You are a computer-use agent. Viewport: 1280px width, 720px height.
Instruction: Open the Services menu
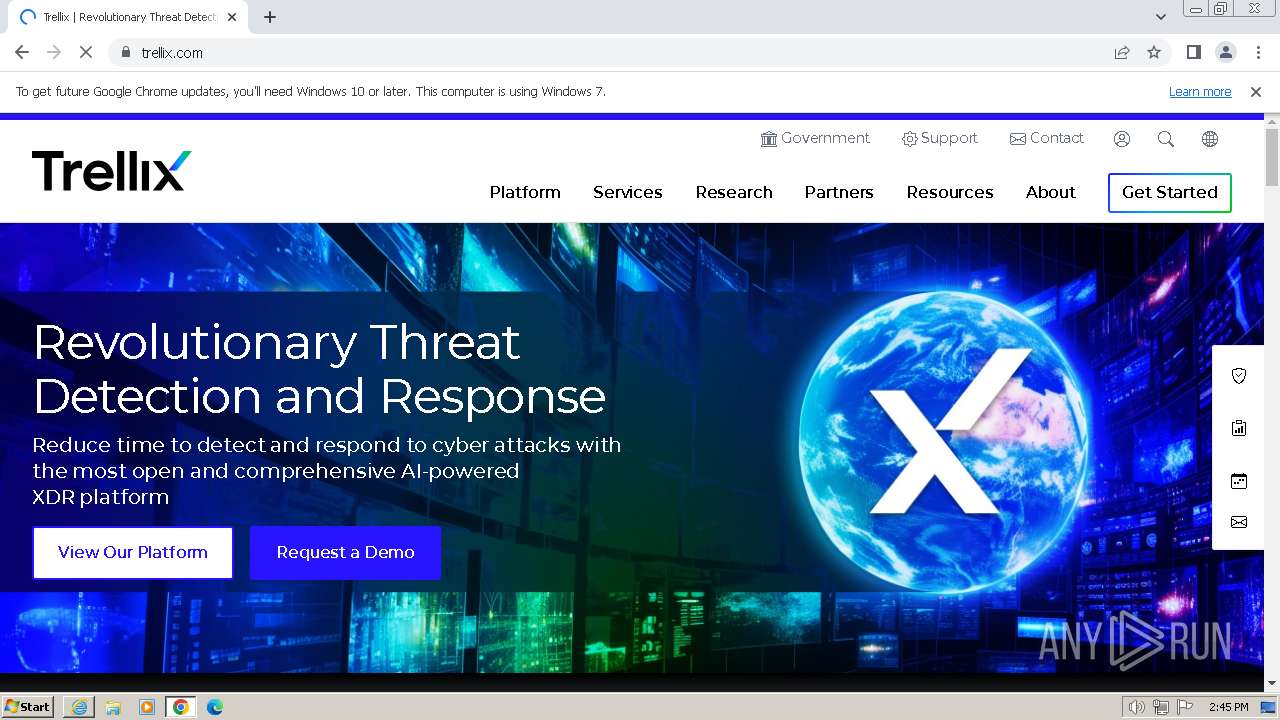(x=628, y=192)
